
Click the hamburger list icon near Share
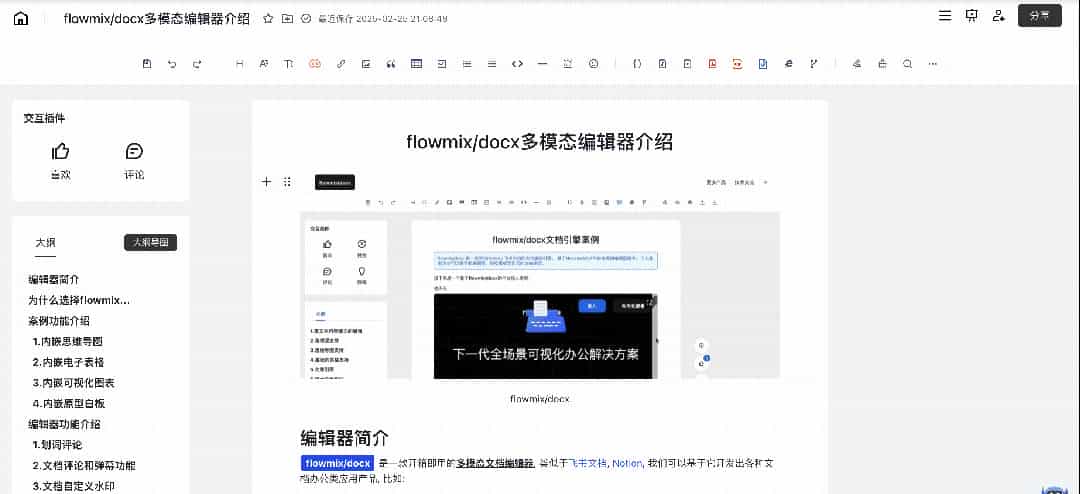pos(946,16)
